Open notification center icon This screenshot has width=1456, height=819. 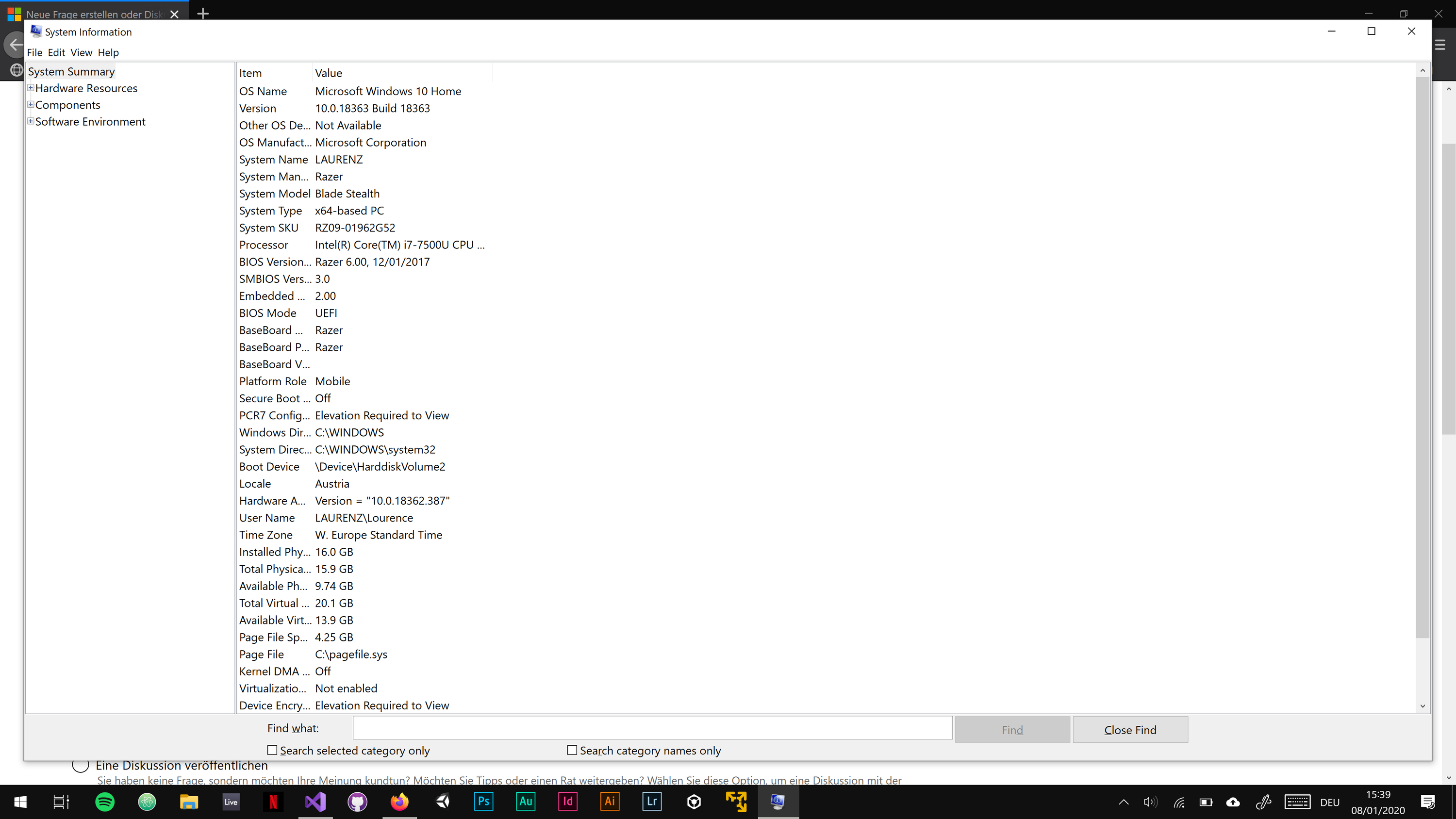pos(1428,802)
